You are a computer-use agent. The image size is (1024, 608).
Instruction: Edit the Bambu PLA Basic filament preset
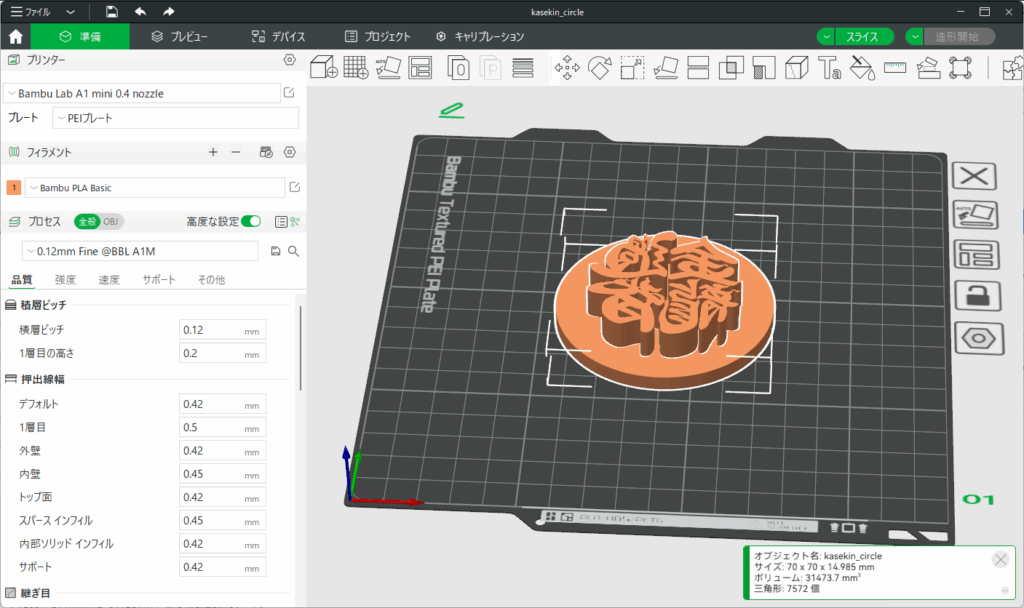(x=295, y=187)
